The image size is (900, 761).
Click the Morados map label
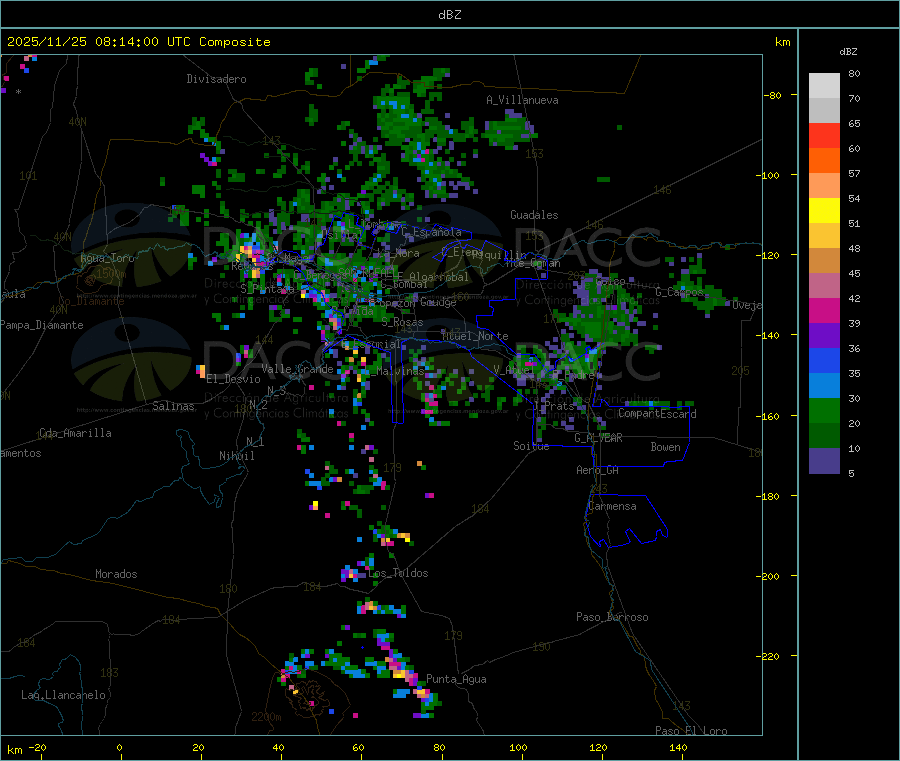(x=116, y=574)
